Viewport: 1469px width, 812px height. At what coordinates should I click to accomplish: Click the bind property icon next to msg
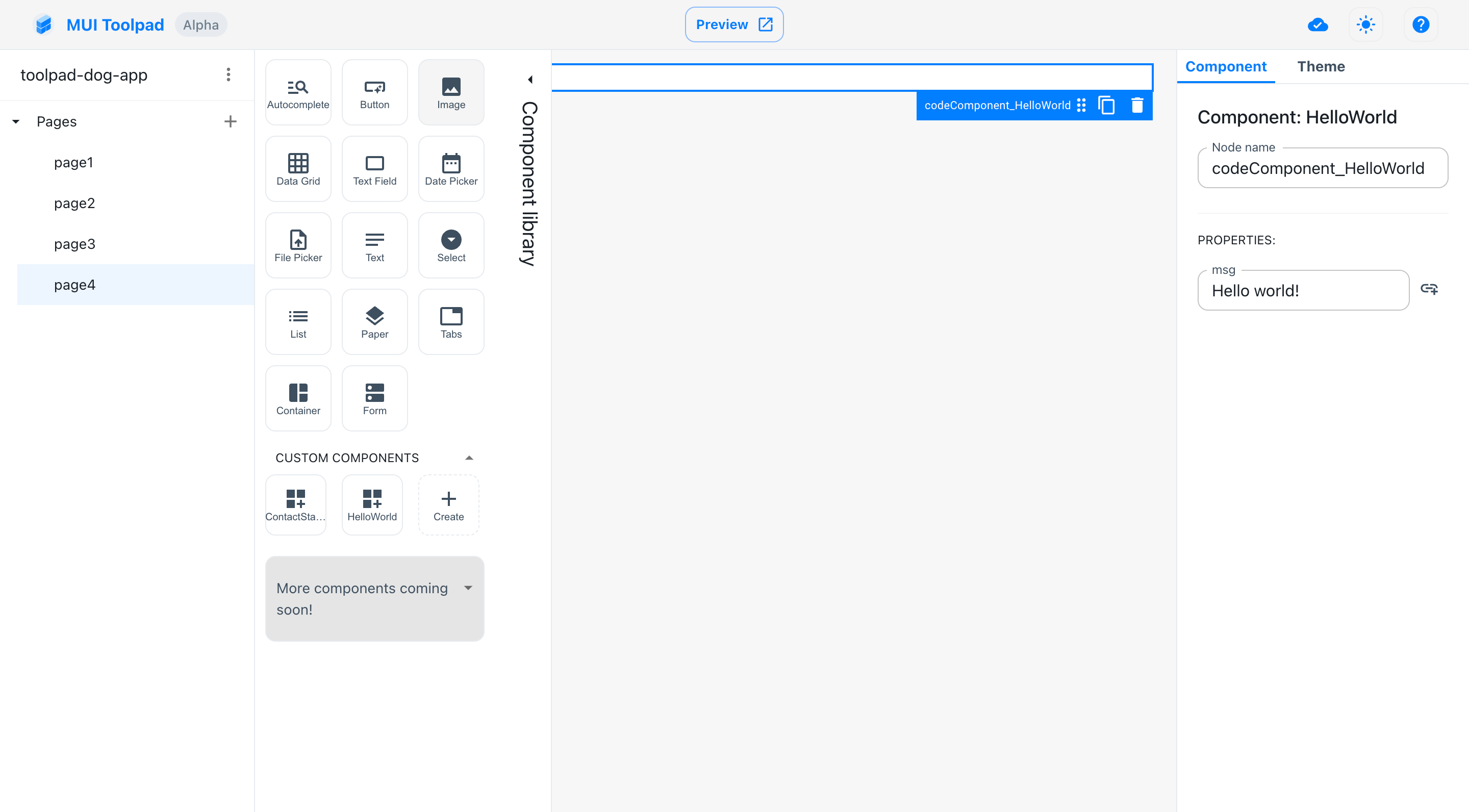tap(1429, 289)
